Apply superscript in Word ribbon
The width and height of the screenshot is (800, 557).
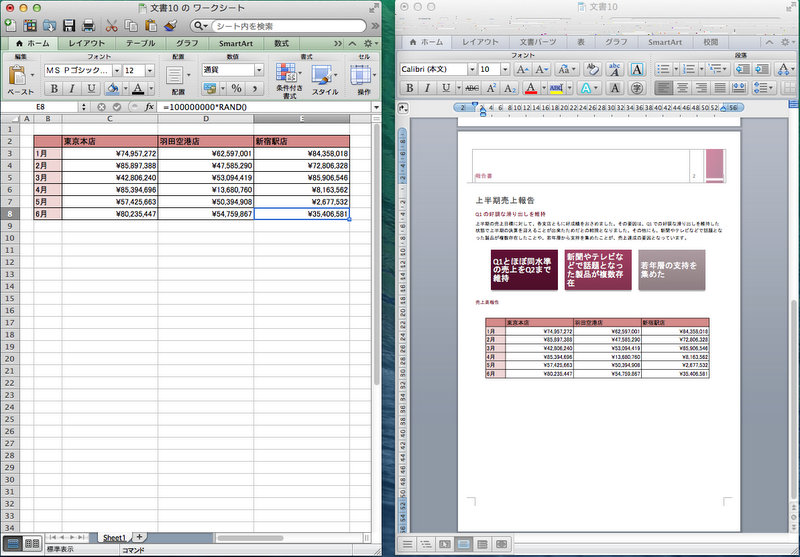(x=491, y=88)
